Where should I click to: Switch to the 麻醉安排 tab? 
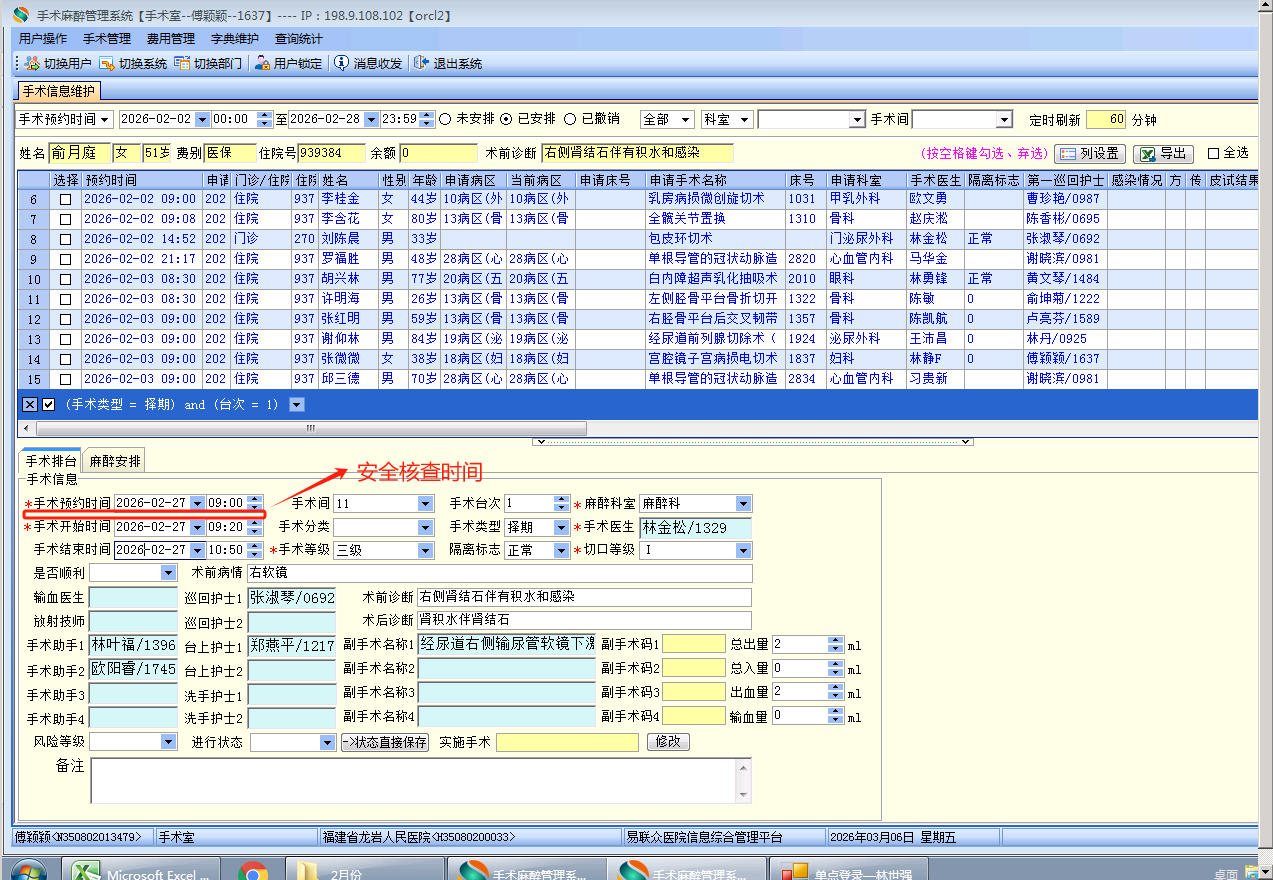tap(115, 461)
